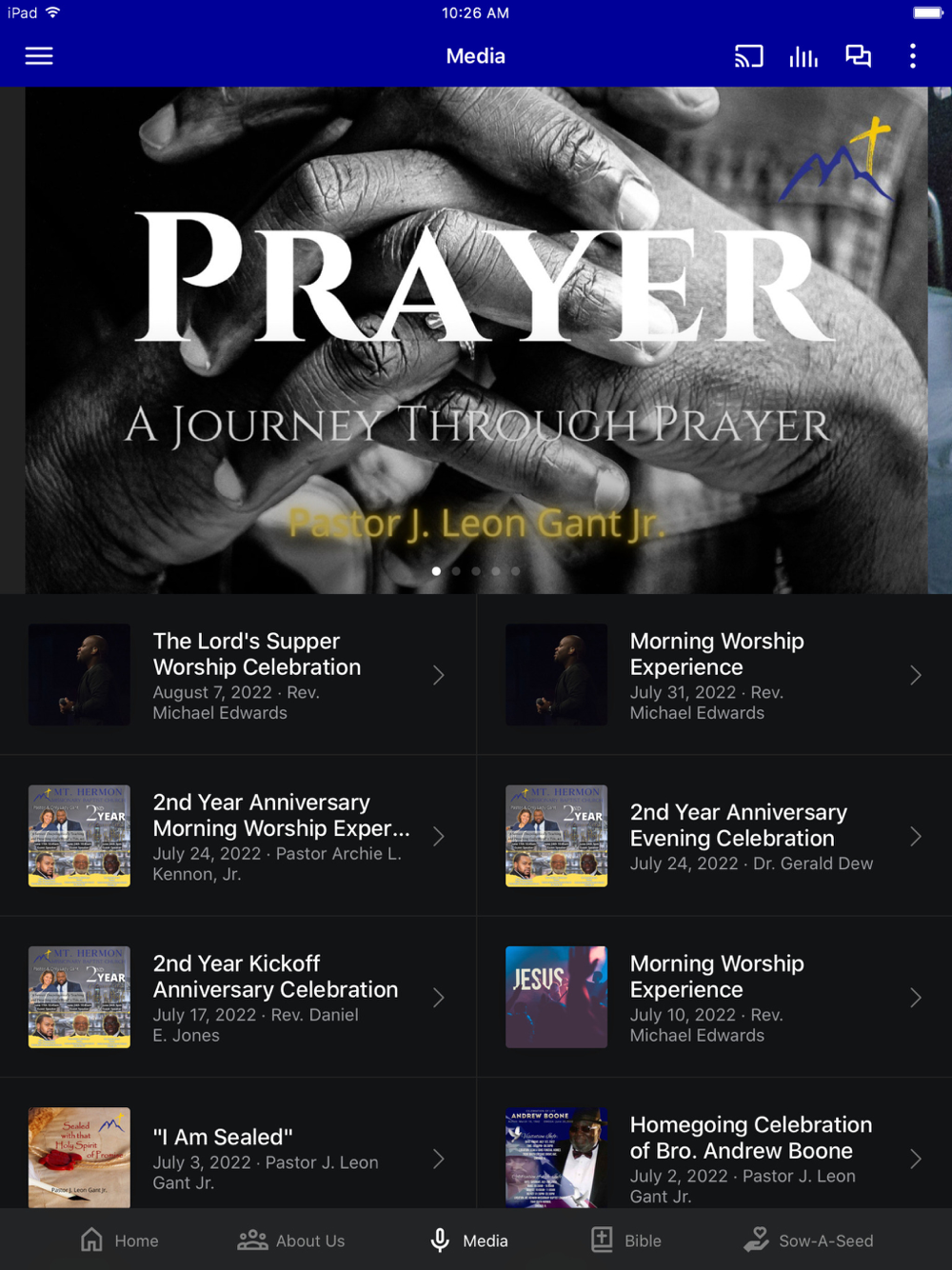The height and width of the screenshot is (1270, 952).
Task: Expand 2nd Year Anniversary Evening Celebration chevron
Action: click(916, 837)
